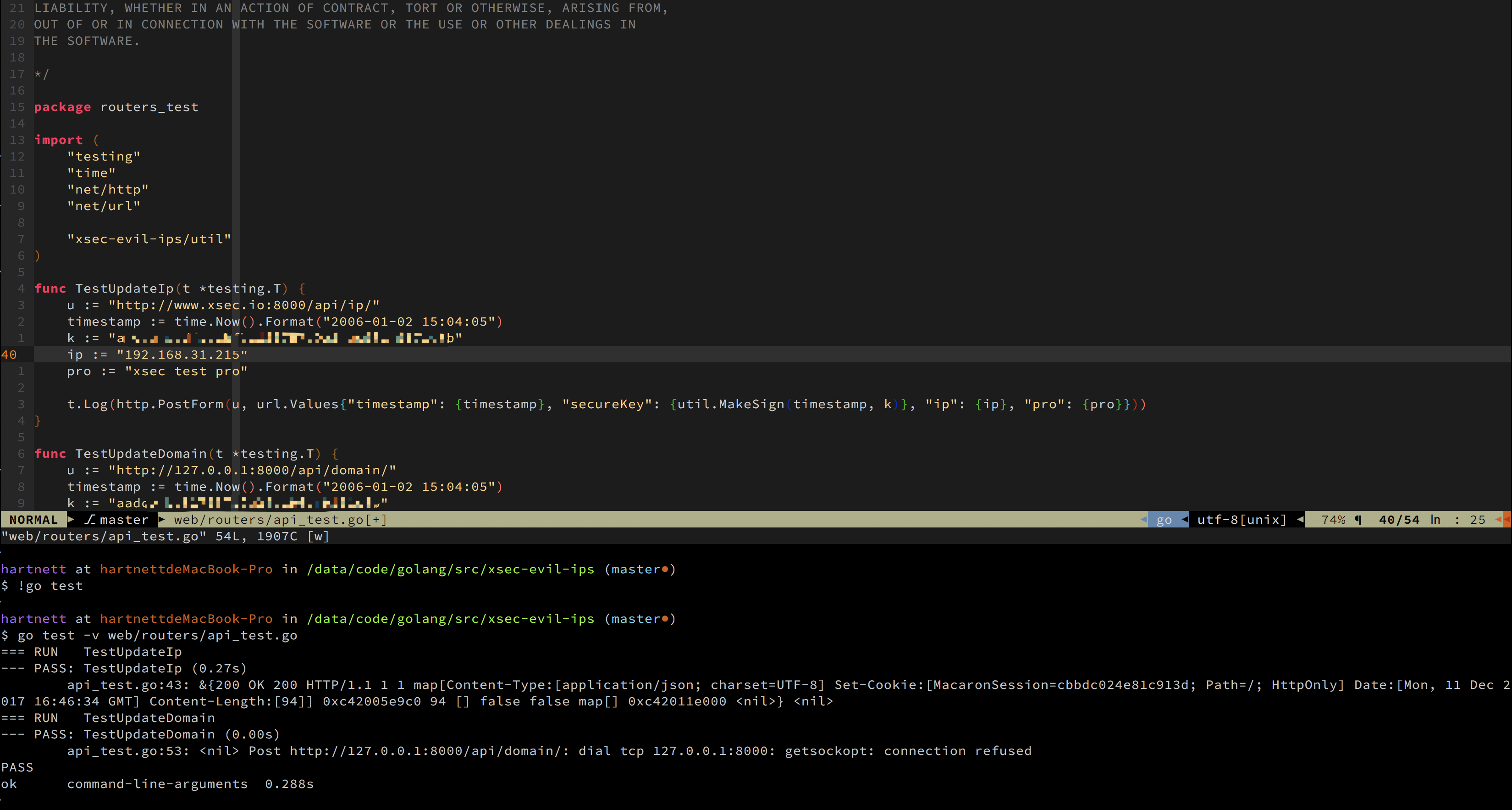
Task: Click "=== RUN TestUpdateIp" terminal output line
Action: [92, 651]
